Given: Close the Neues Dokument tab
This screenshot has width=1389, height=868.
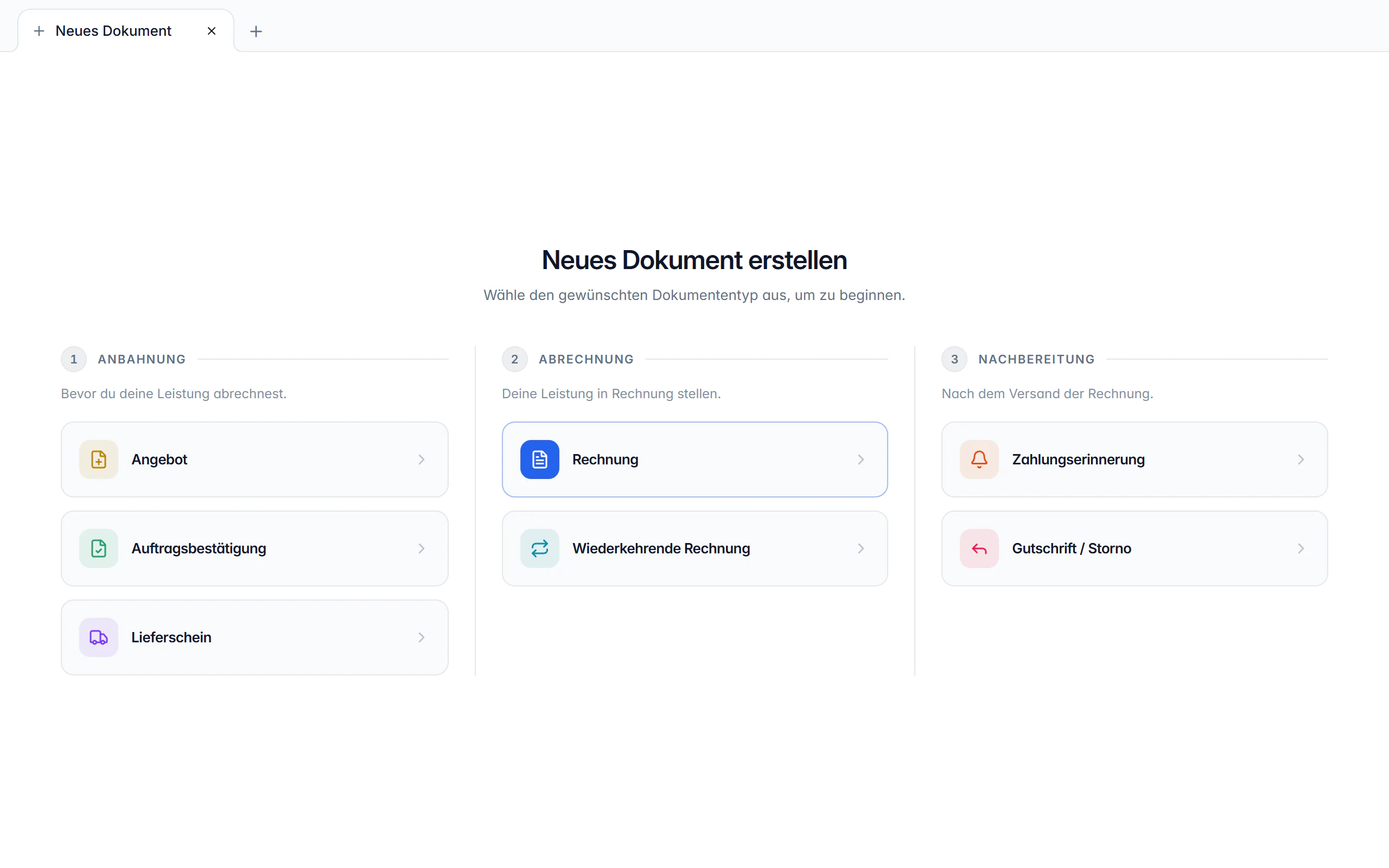Looking at the screenshot, I should pyautogui.click(x=212, y=31).
